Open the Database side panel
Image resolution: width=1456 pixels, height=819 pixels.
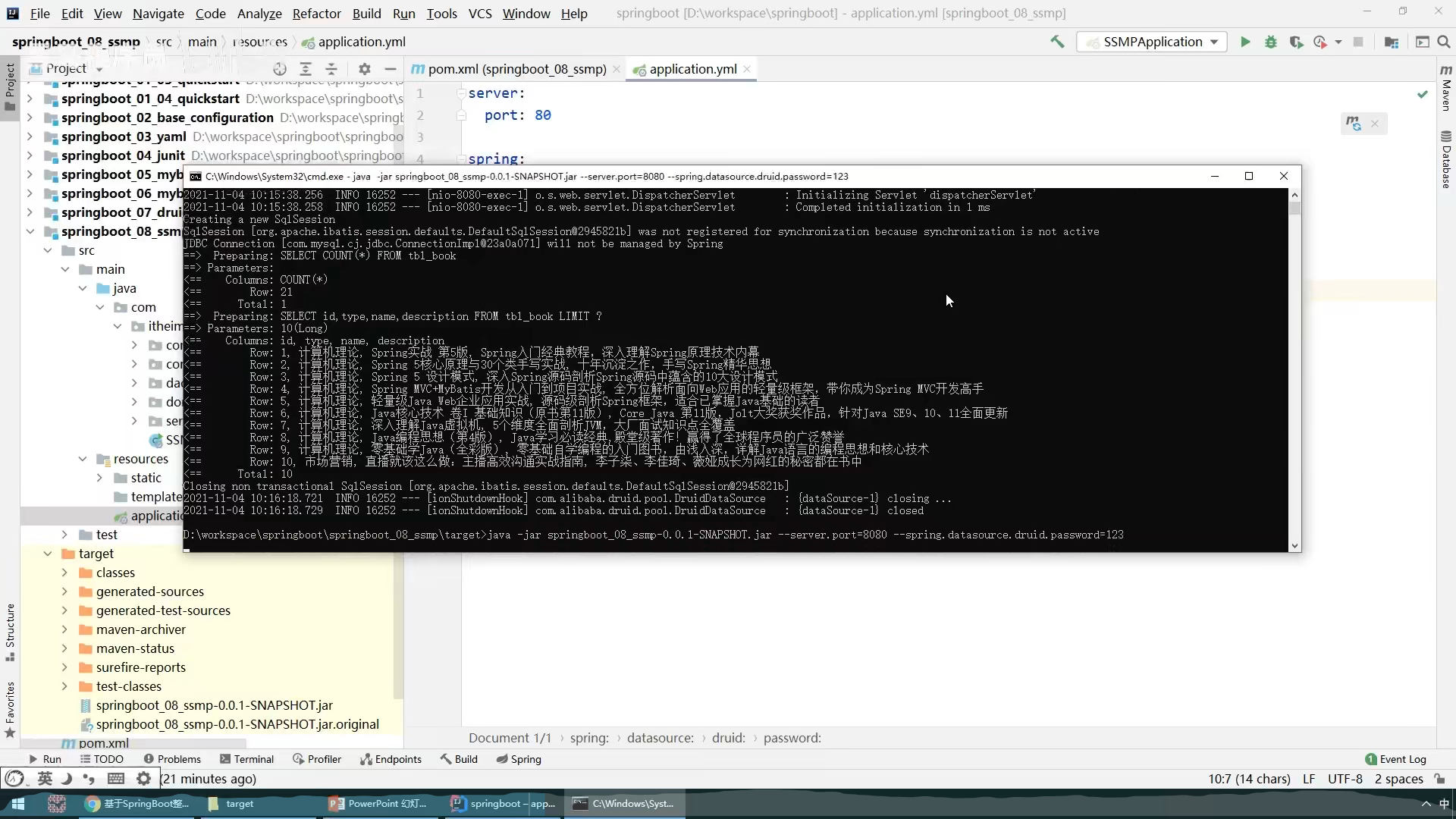pyautogui.click(x=1446, y=159)
